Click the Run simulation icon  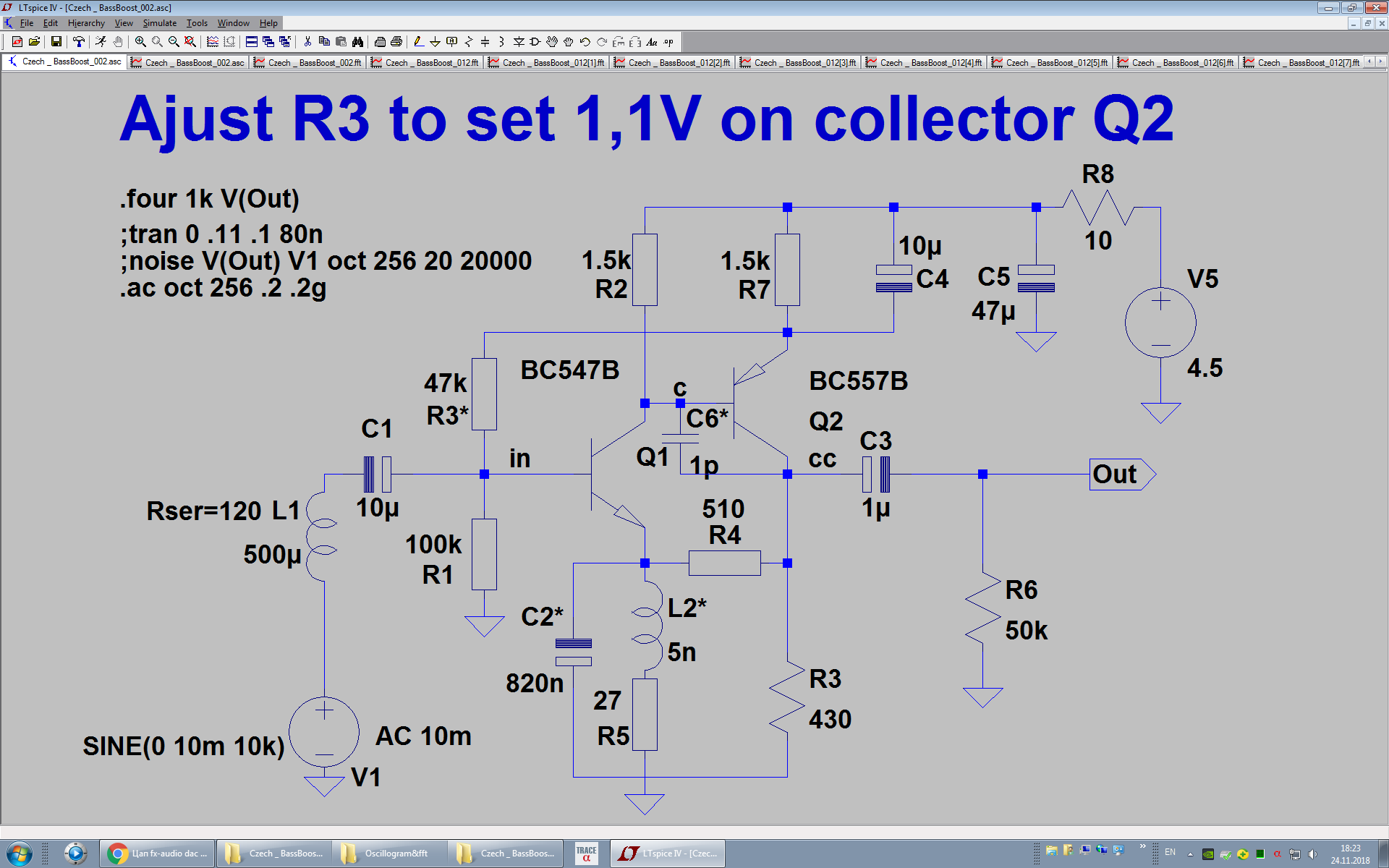point(101,42)
